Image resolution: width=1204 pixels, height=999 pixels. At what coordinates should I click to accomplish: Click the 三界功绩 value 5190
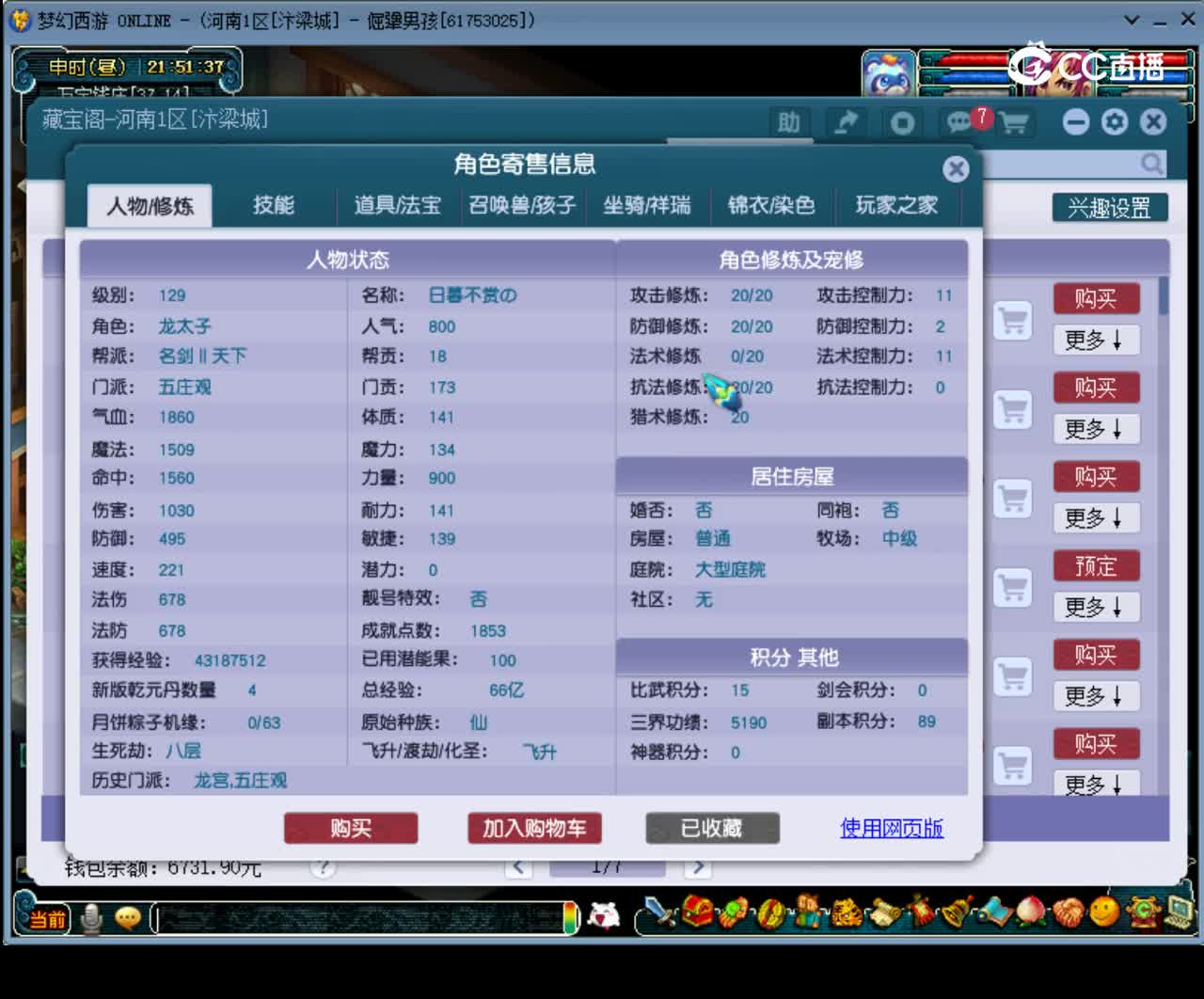749,722
